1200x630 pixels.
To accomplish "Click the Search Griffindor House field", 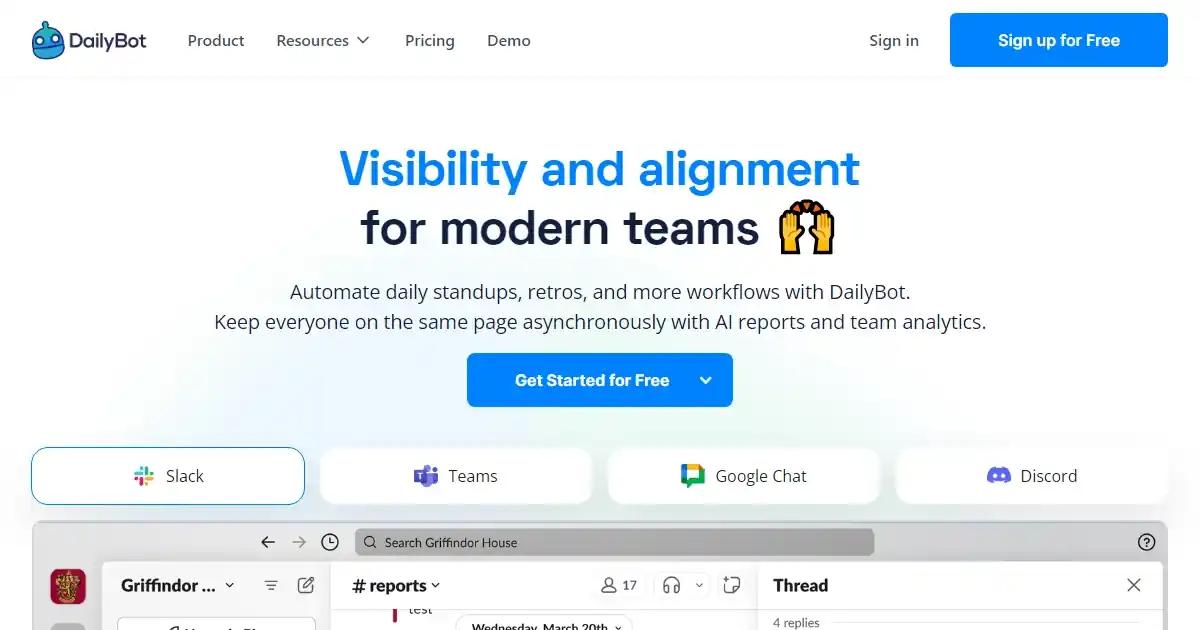I will click(614, 542).
